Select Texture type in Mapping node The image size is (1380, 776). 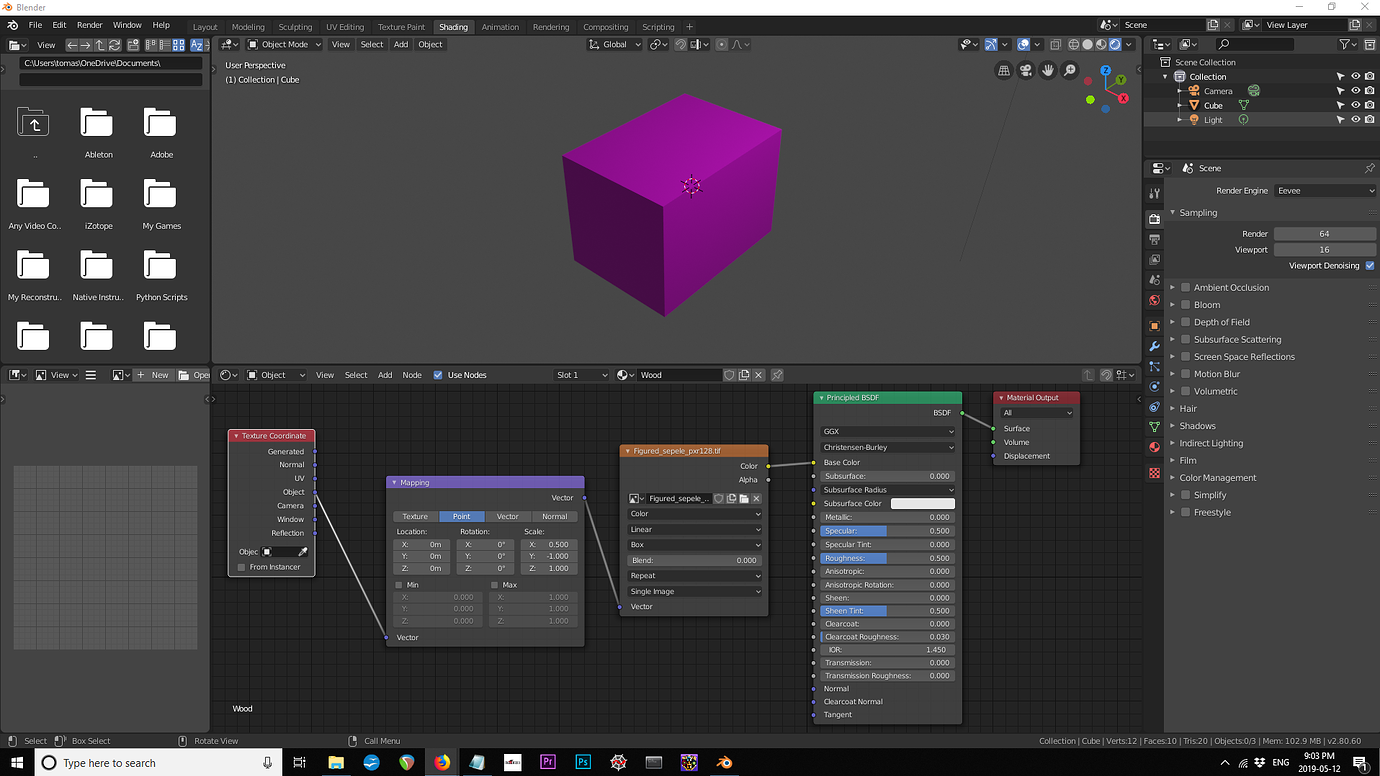[415, 517]
